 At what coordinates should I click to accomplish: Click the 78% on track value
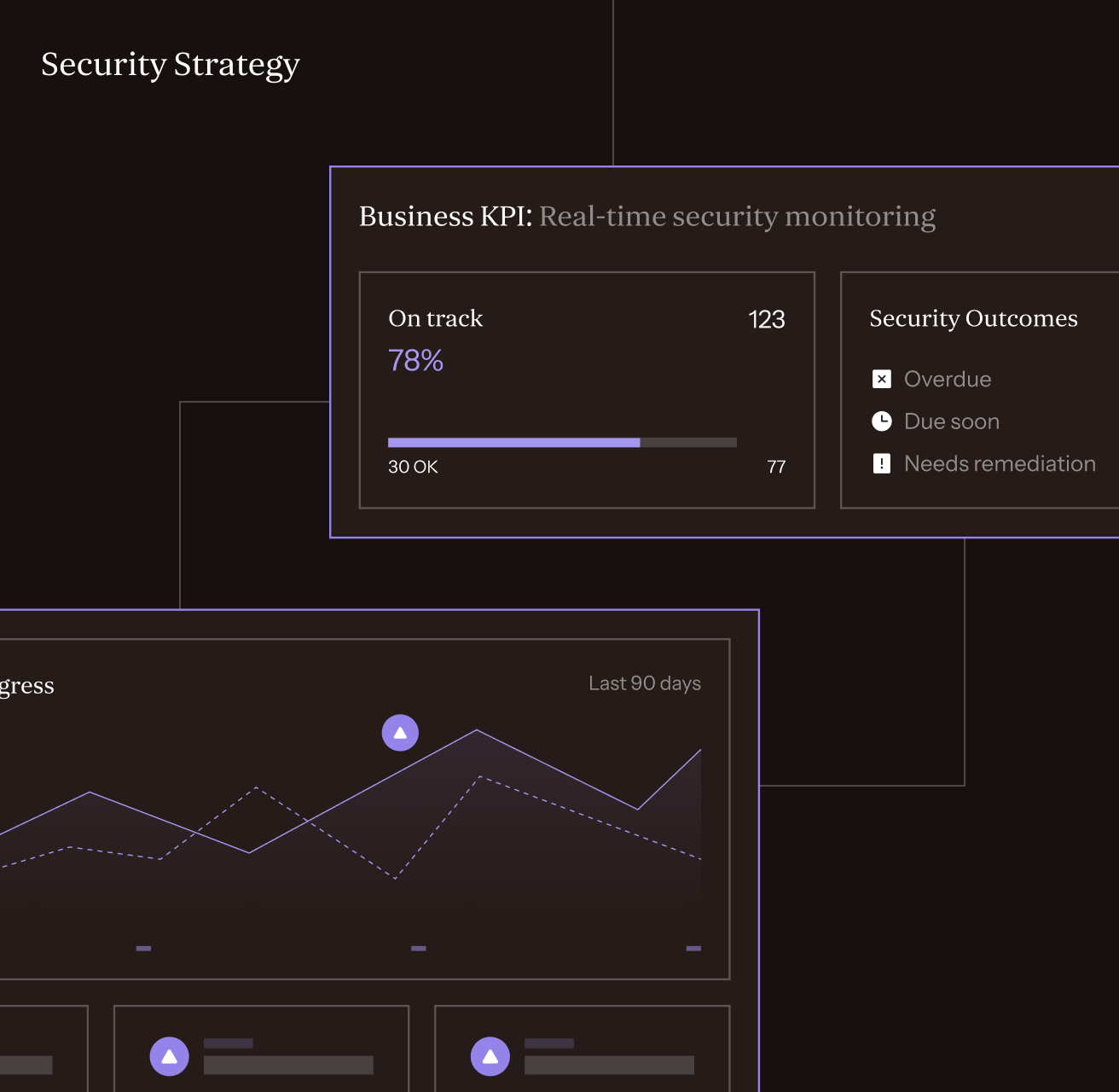[x=415, y=360]
